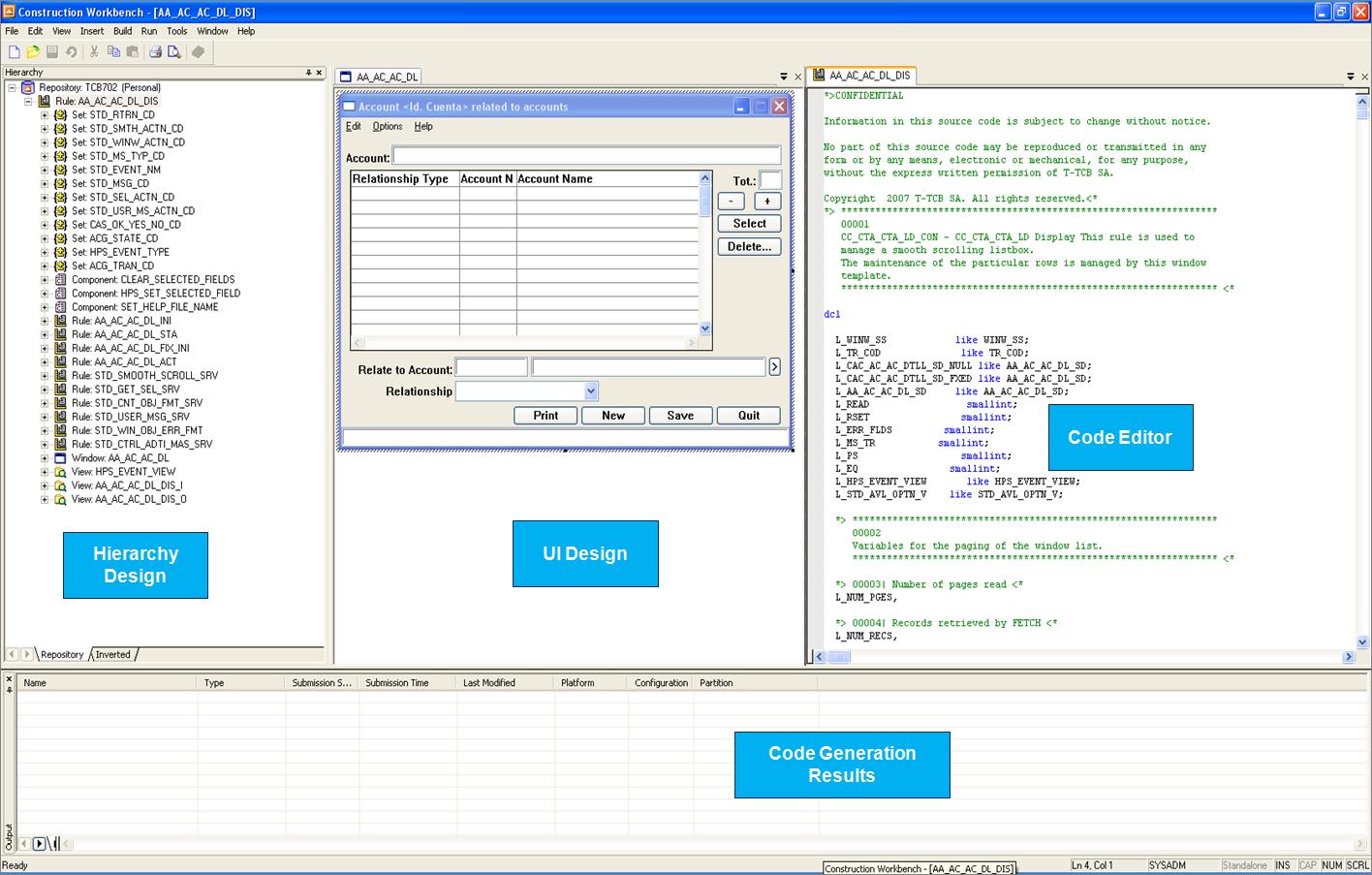The image size is (1372, 875).
Task: Pin the Hierarchy panel with pushpin icon
Action: pyautogui.click(x=309, y=73)
